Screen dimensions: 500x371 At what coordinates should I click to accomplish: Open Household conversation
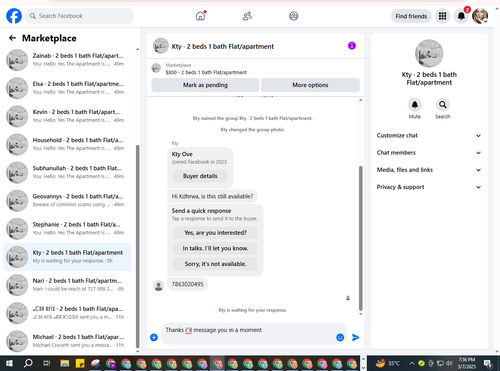click(x=68, y=144)
